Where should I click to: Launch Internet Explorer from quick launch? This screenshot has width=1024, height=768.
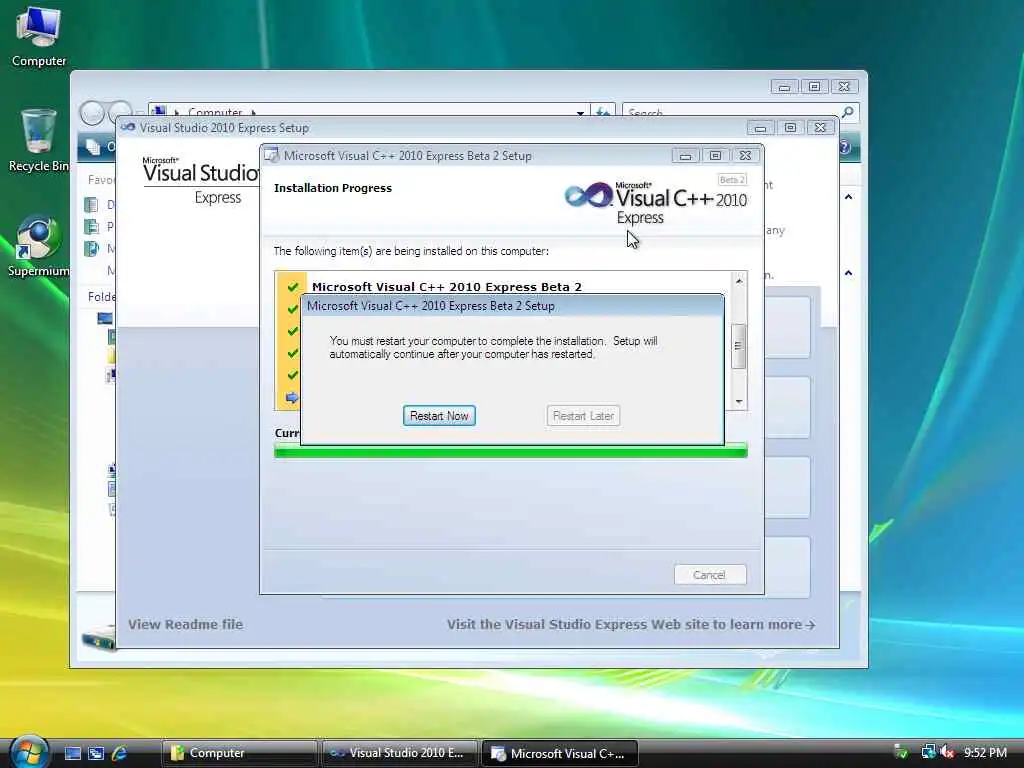[x=120, y=754]
